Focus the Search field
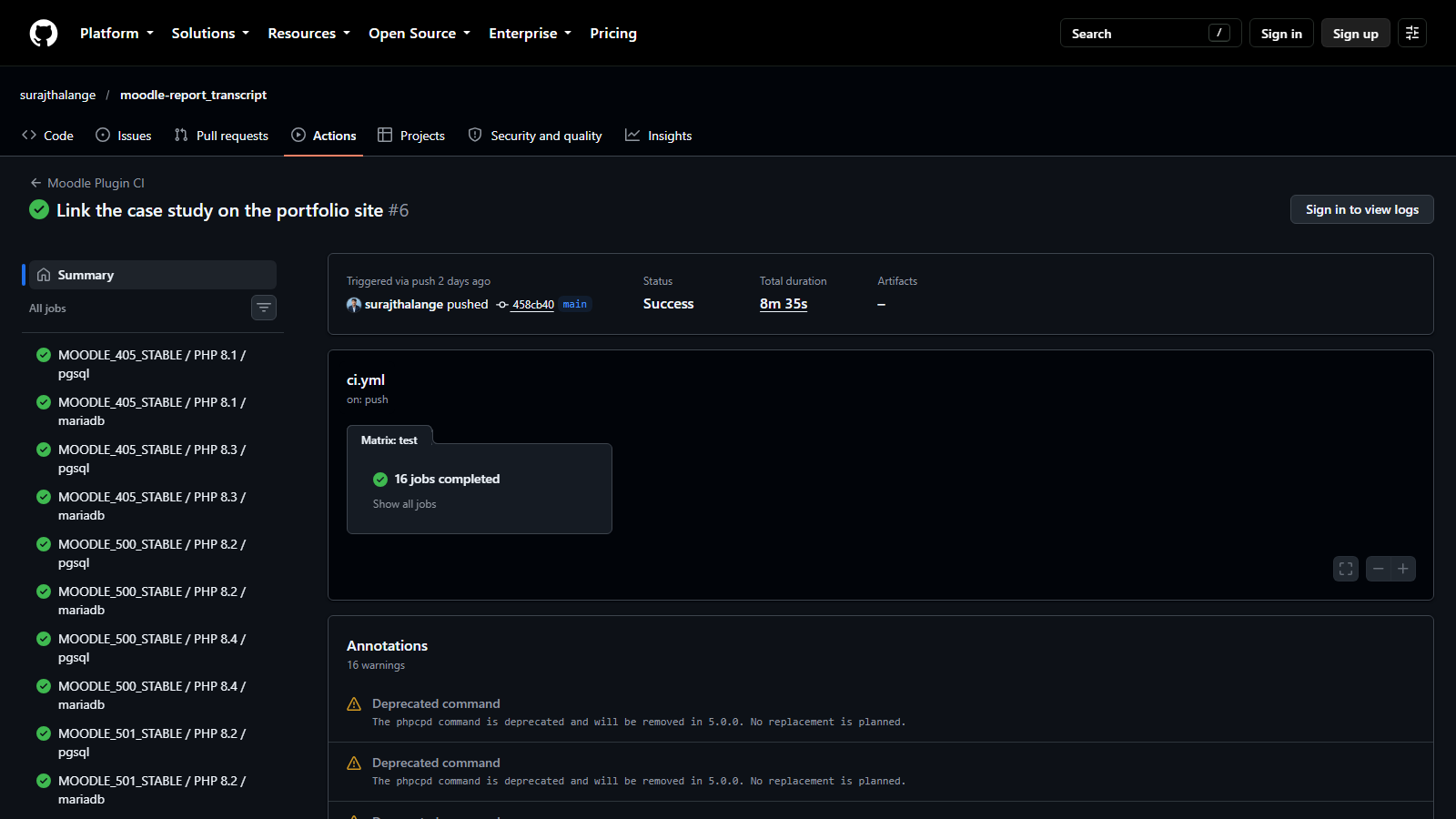Viewport: 1456px width, 819px height. pyautogui.click(x=1151, y=34)
